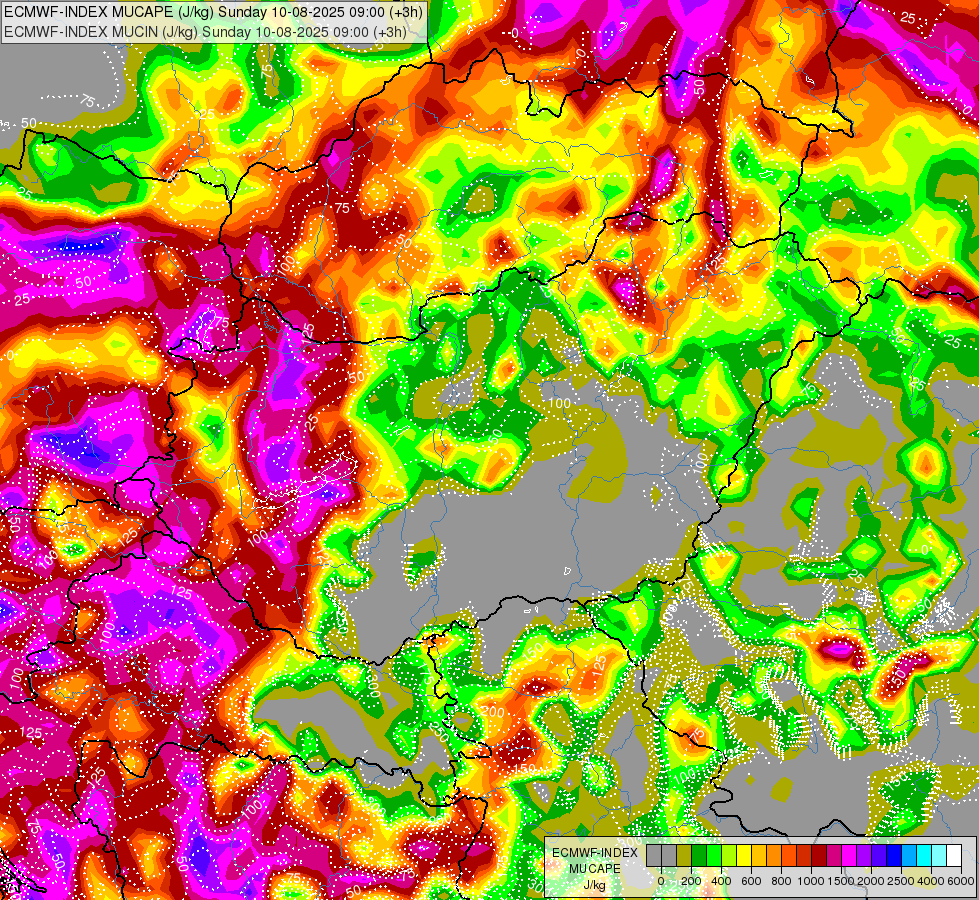The image size is (979, 900).
Task: Click the dark blue legend swatch
Action: (x=894, y=855)
